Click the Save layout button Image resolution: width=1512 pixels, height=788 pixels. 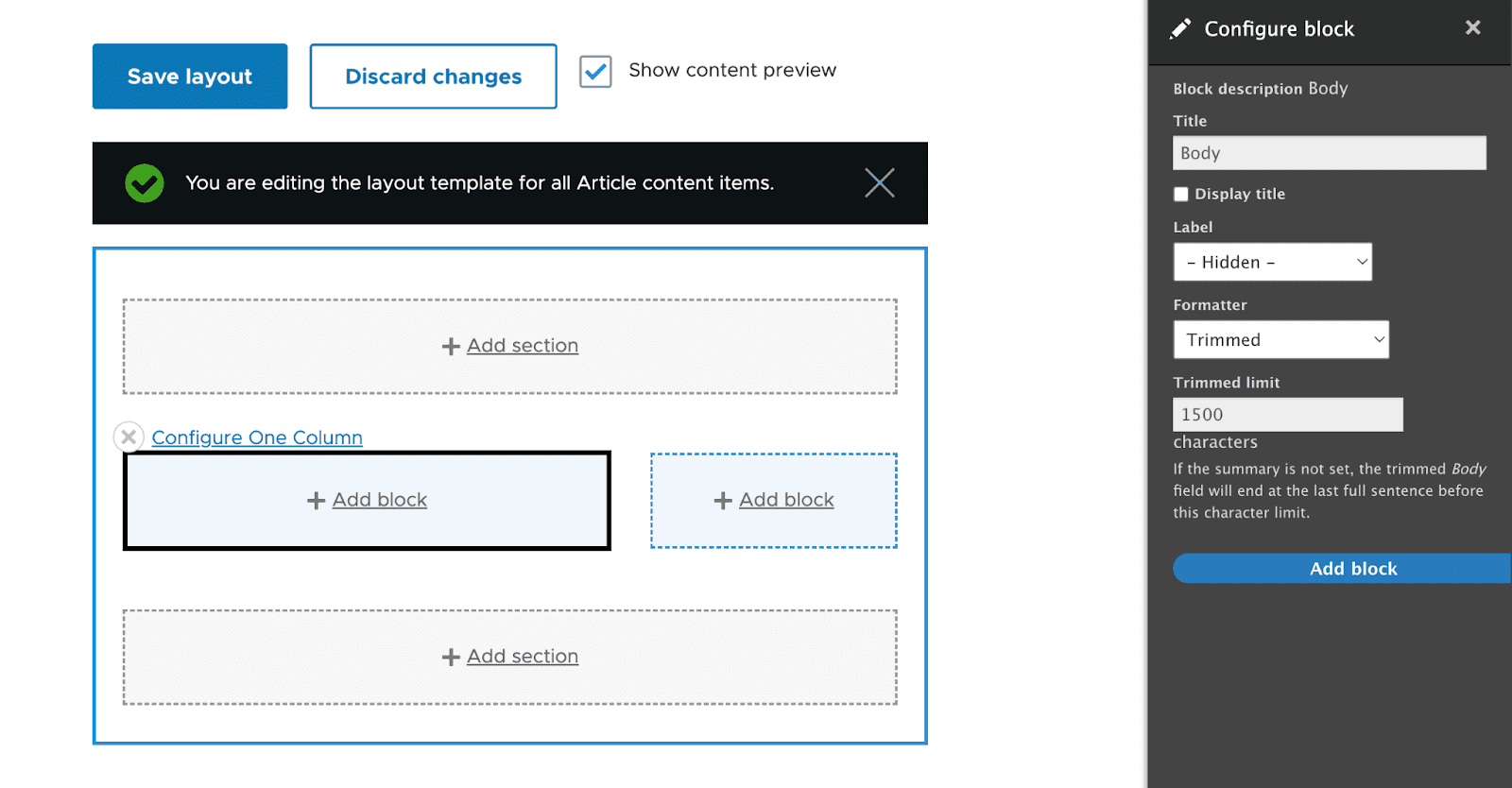190,77
